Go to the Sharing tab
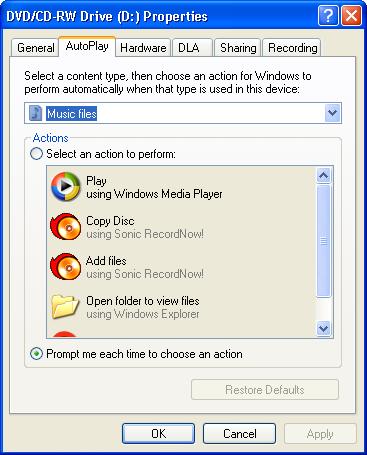 237,48
